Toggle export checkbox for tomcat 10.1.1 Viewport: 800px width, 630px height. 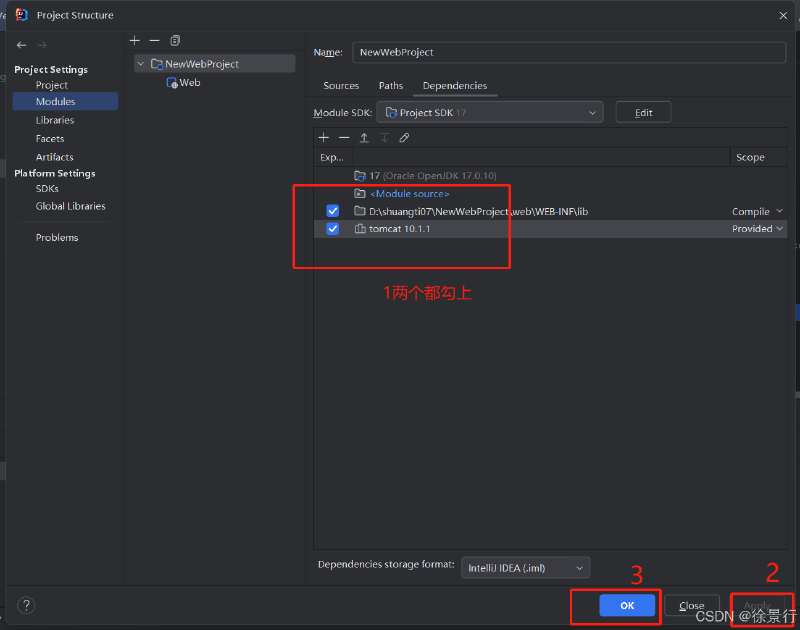(333, 229)
